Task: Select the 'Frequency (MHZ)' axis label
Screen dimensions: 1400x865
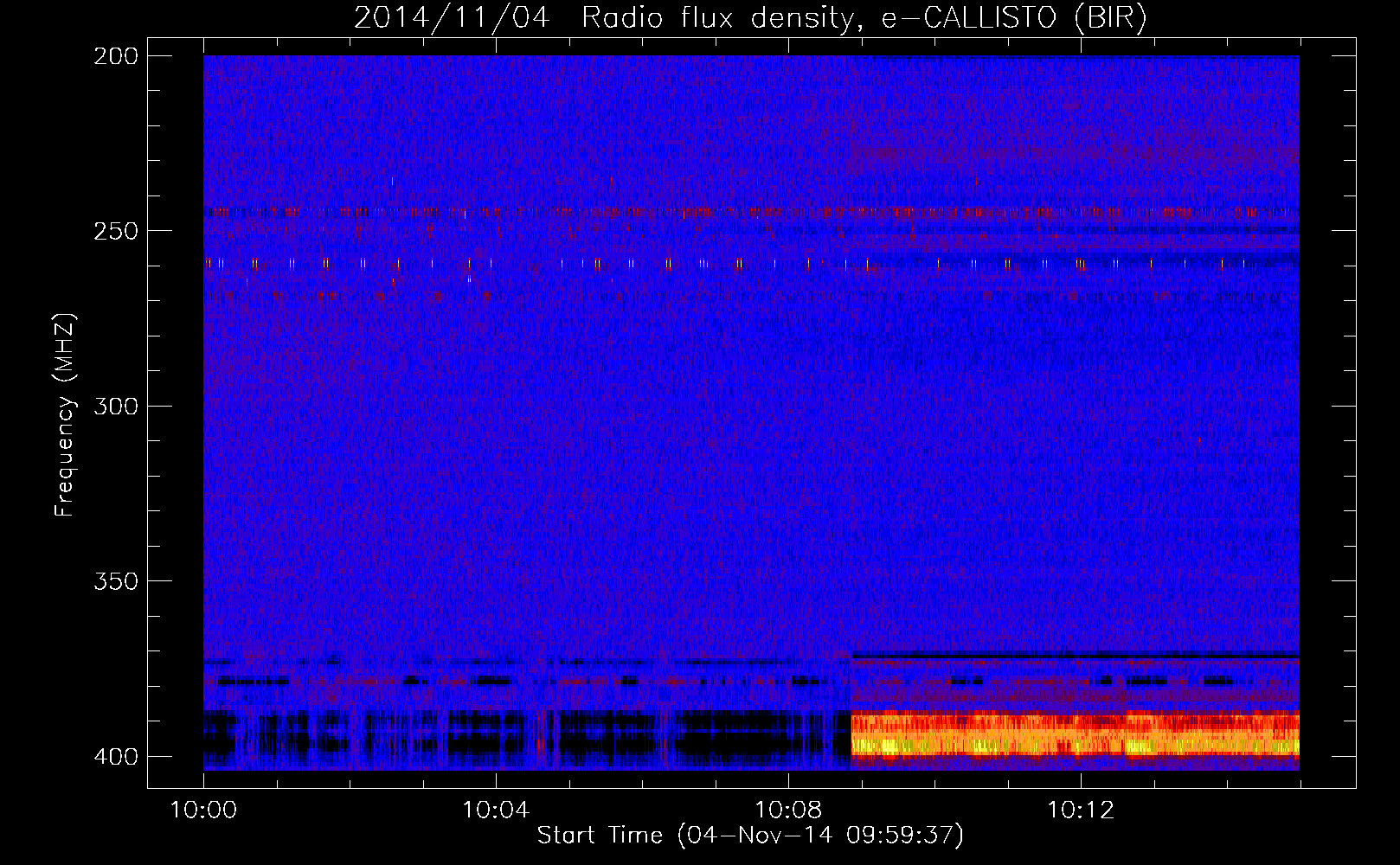Action: [x=64, y=414]
